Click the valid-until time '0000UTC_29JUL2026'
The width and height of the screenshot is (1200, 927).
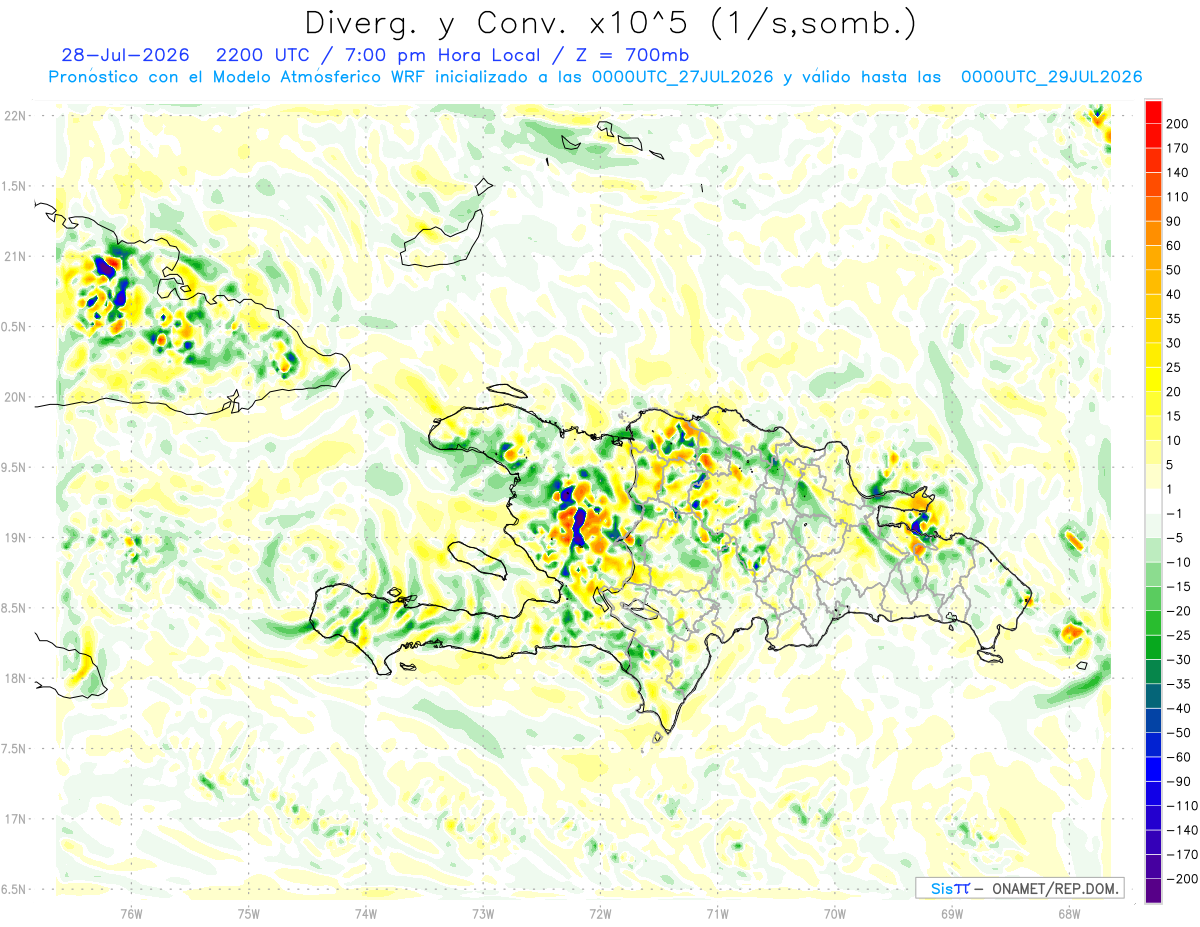[1051, 77]
